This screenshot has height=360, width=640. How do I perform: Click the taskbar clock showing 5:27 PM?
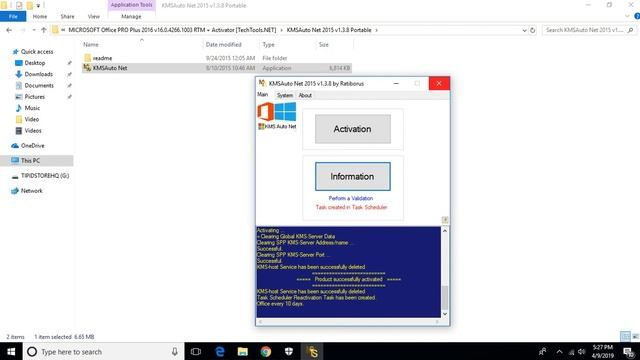(x=603, y=351)
